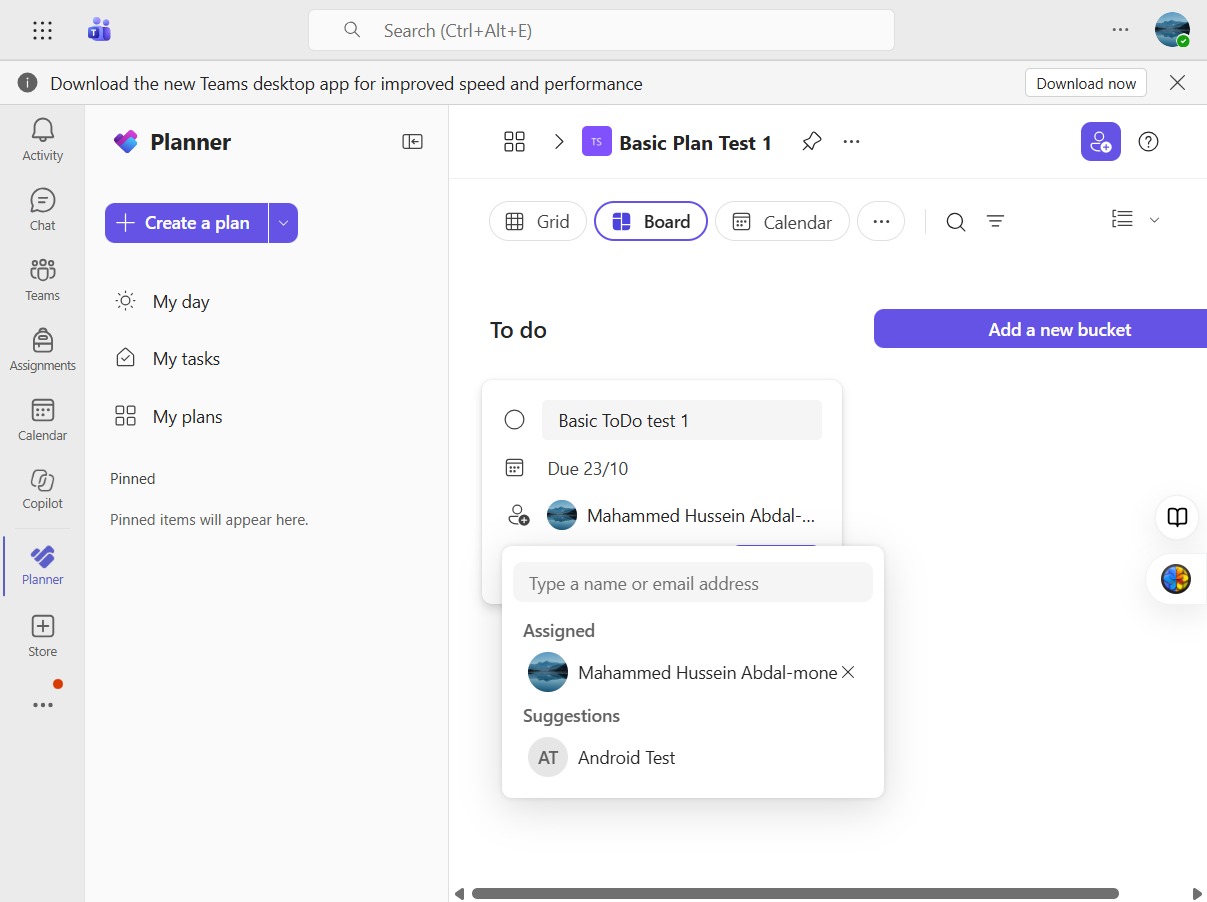Click the Basic ToDo test 1 title field
The height and width of the screenshot is (902, 1207).
click(682, 421)
